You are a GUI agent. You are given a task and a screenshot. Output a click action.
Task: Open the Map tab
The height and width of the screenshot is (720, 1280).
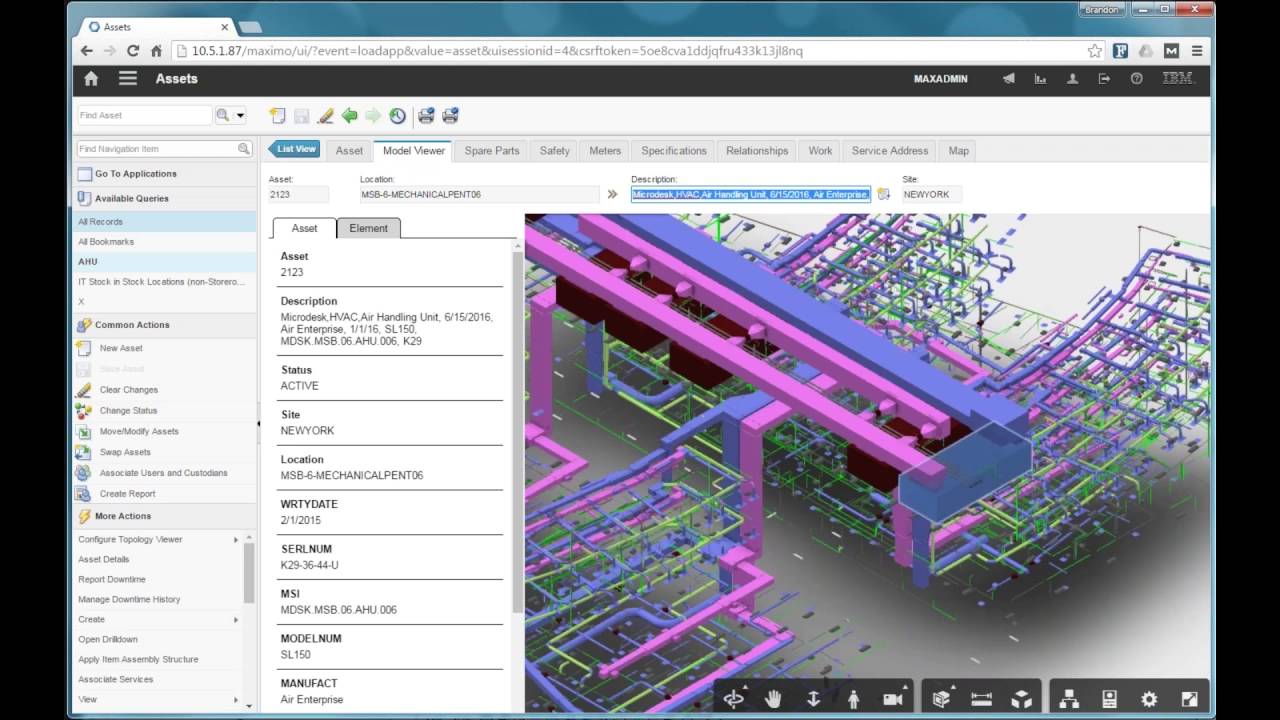[x=959, y=150]
